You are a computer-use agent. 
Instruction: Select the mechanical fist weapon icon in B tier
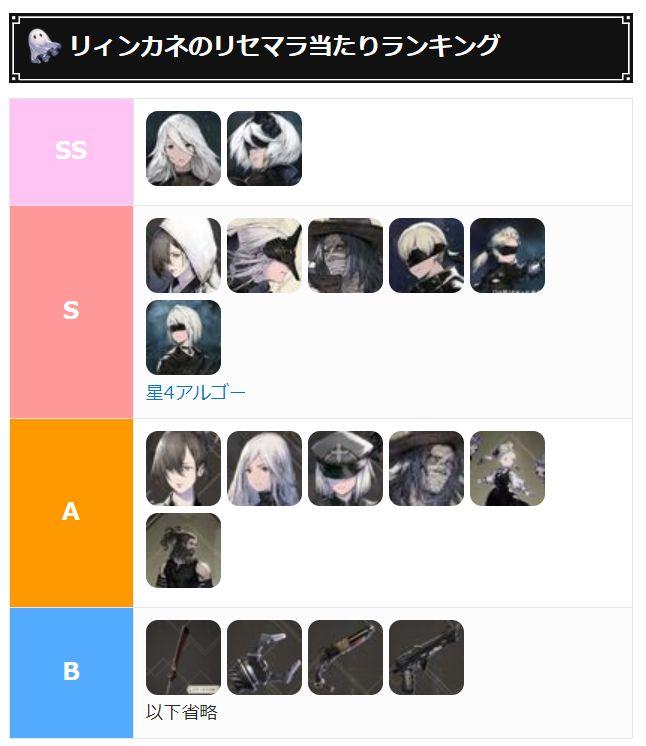tap(264, 658)
